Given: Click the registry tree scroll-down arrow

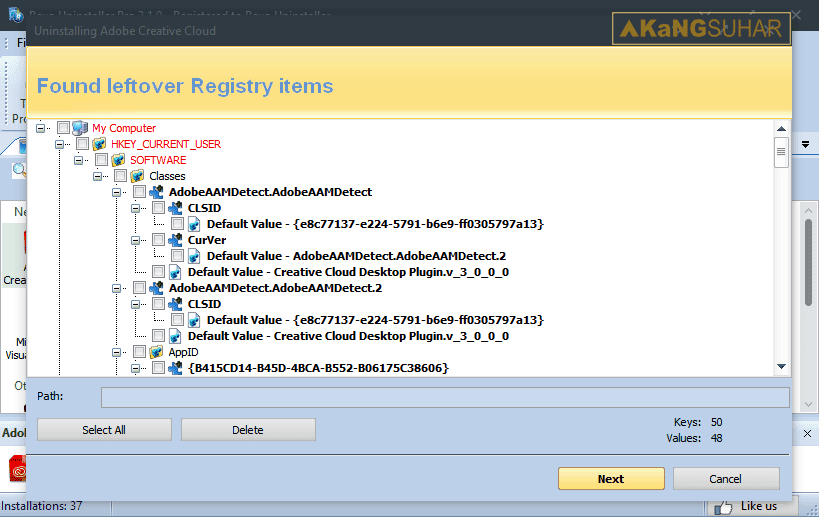Looking at the screenshot, I should pos(781,367).
